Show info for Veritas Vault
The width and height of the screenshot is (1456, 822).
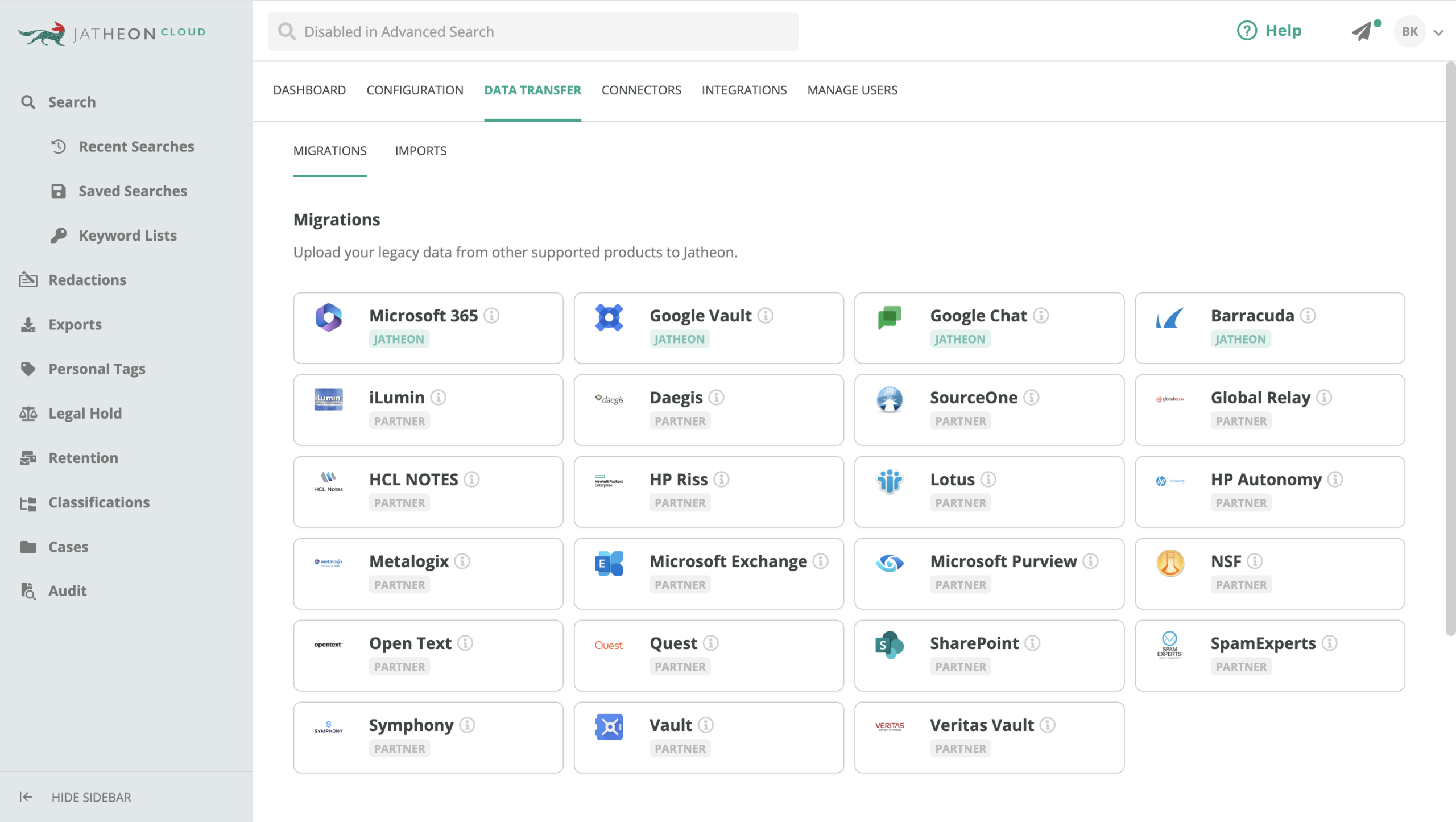[1048, 725]
